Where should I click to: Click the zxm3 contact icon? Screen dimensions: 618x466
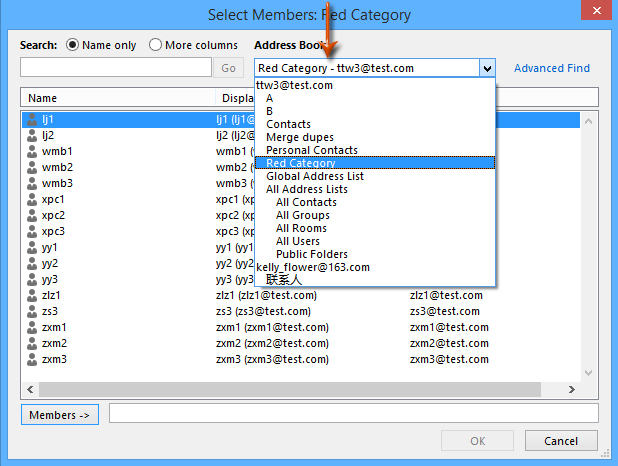point(32,360)
